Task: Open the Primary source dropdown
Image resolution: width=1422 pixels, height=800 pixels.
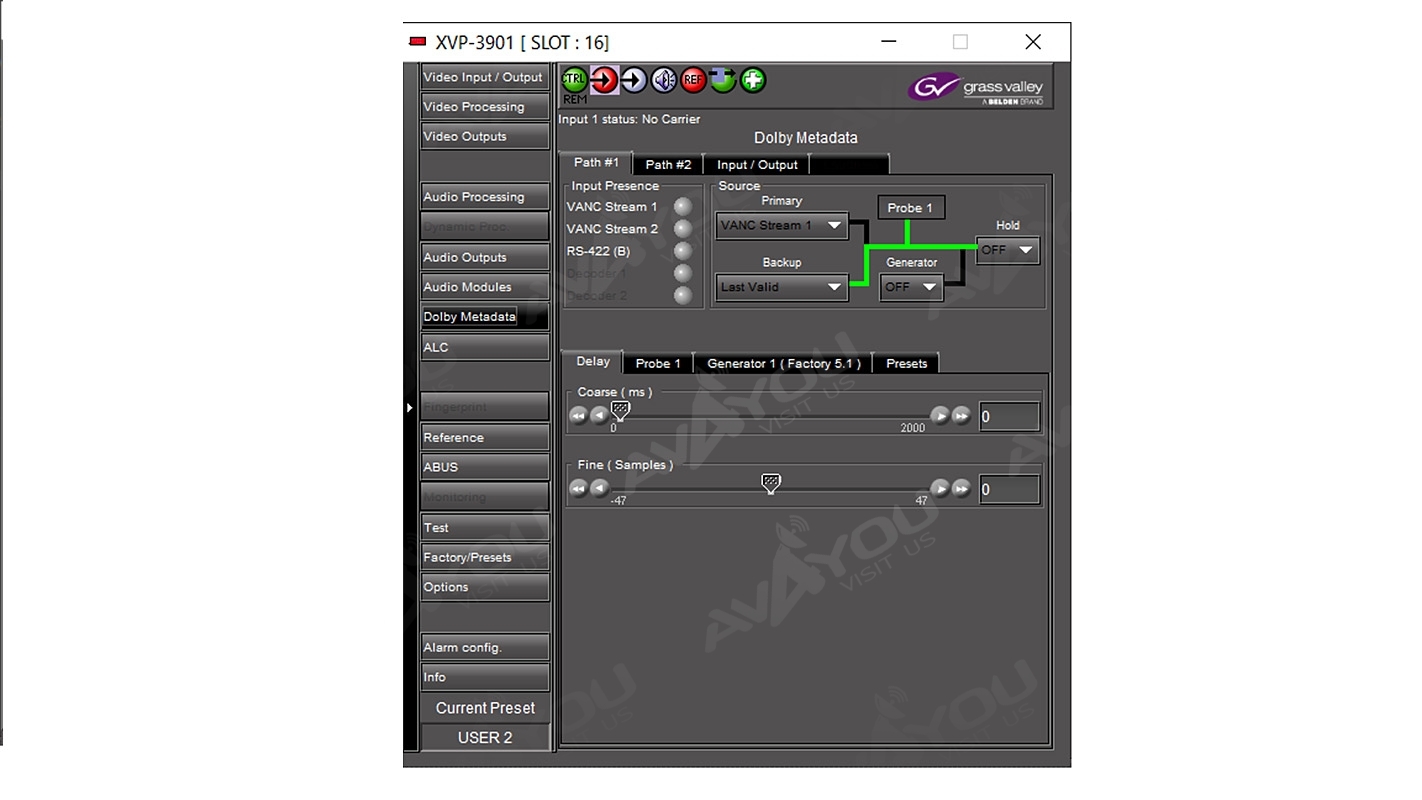Action: click(781, 226)
